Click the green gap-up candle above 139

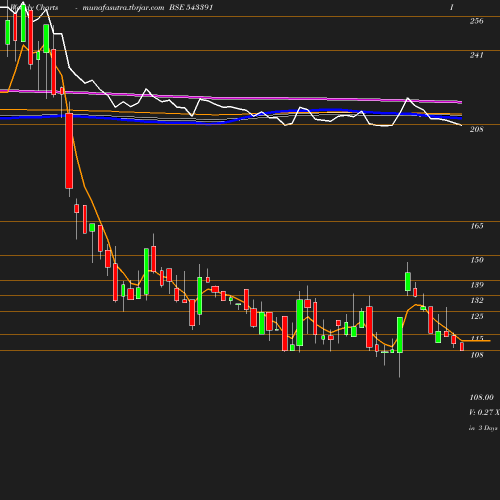point(408,281)
